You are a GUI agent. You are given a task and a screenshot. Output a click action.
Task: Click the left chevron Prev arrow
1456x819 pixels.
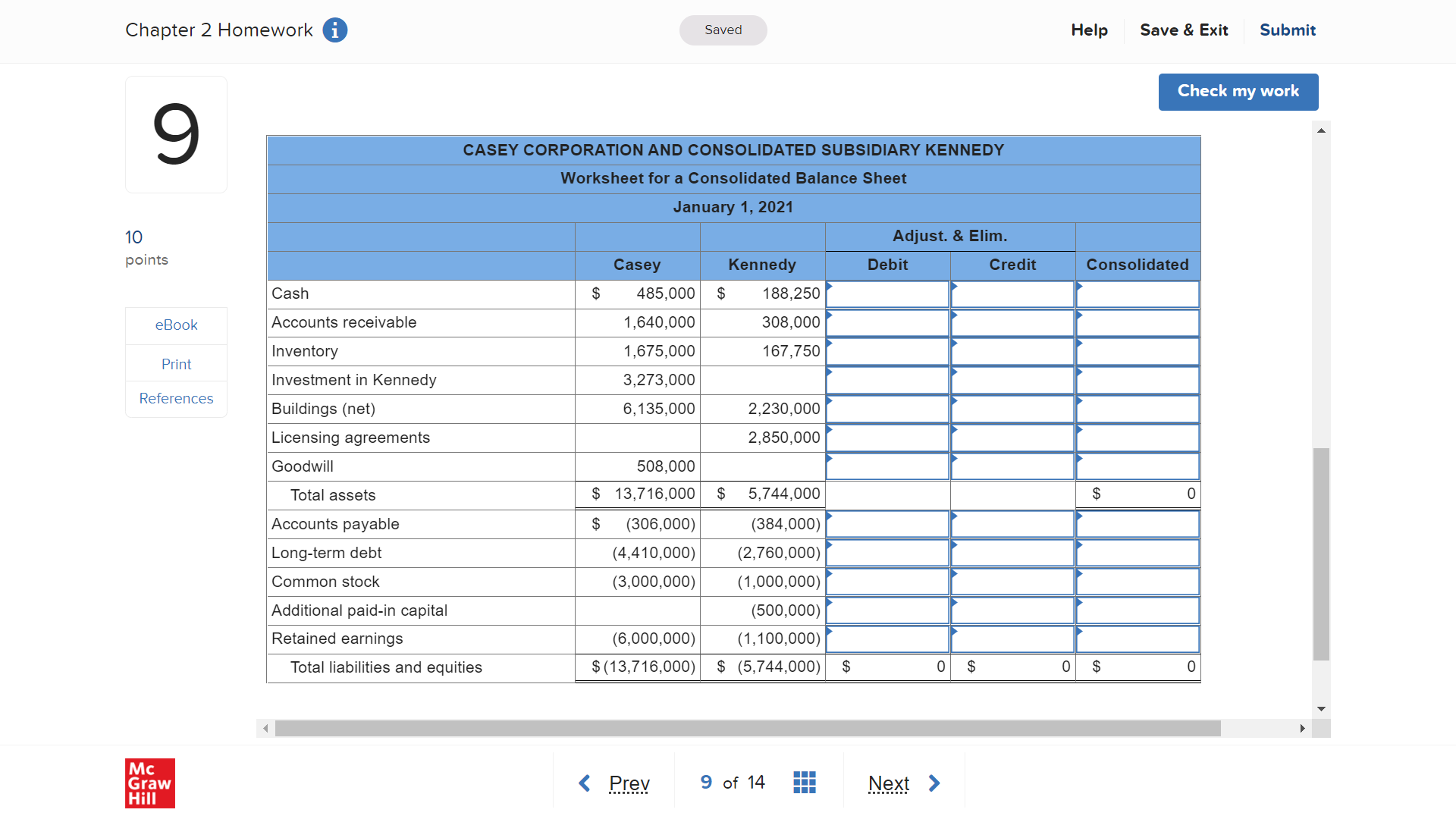click(x=584, y=783)
